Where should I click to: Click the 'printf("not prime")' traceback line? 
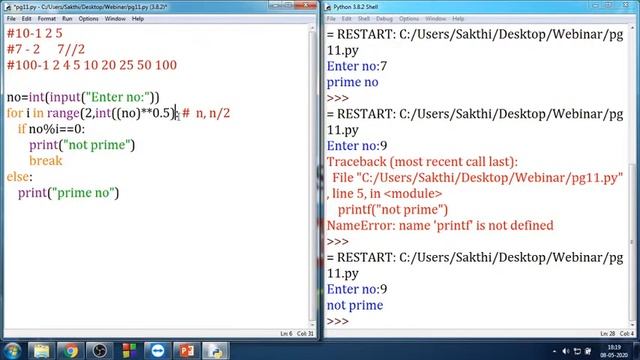[393, 209]
